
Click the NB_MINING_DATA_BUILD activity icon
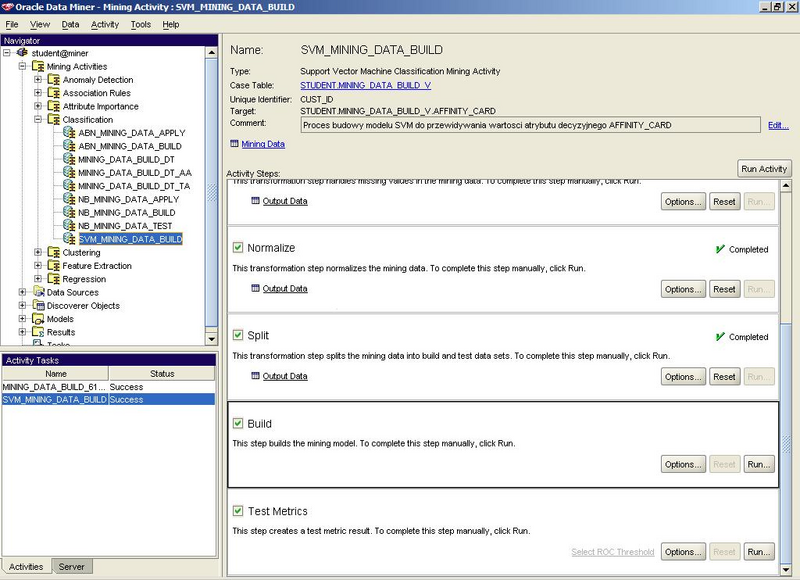click(x=69, y=212)
